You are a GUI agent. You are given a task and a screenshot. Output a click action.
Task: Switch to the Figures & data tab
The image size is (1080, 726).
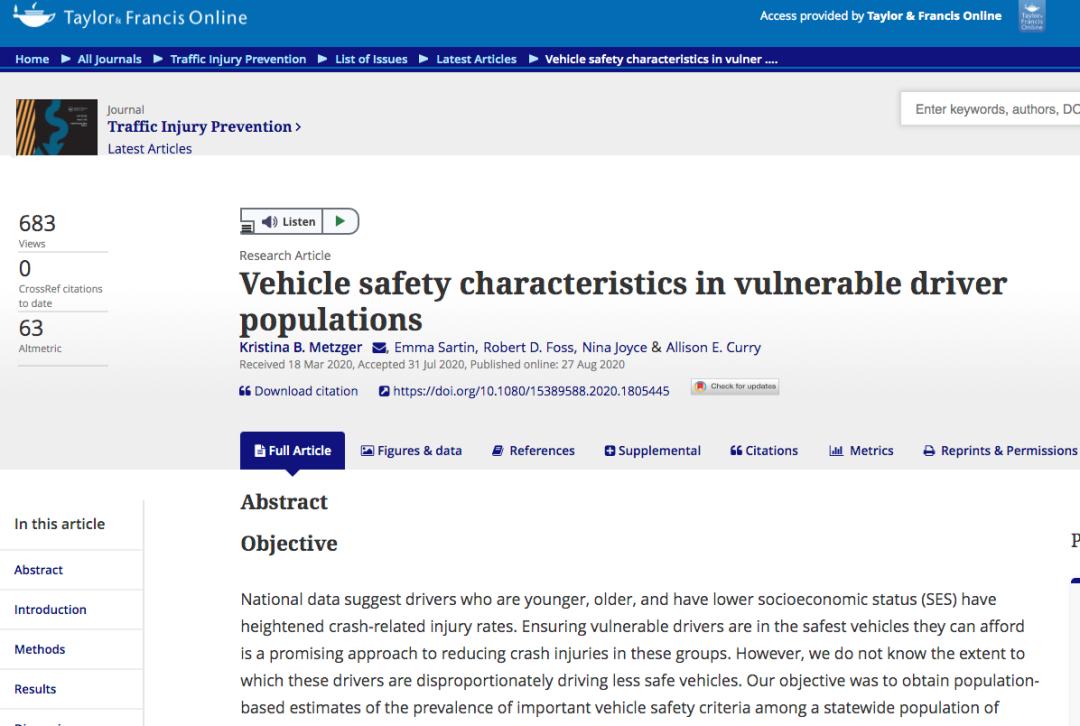(411, 450)
